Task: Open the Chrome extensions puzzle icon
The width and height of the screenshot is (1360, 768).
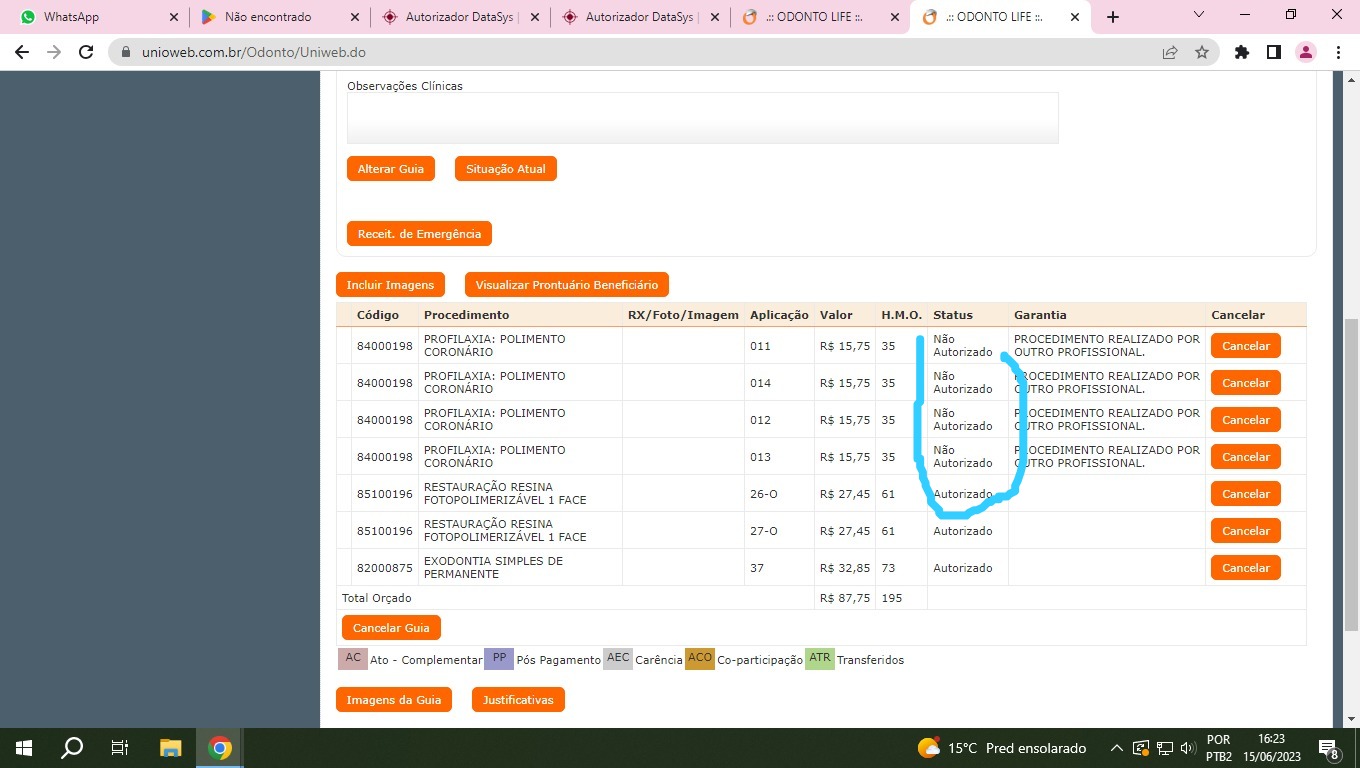Action: (x=1242, y=52)
